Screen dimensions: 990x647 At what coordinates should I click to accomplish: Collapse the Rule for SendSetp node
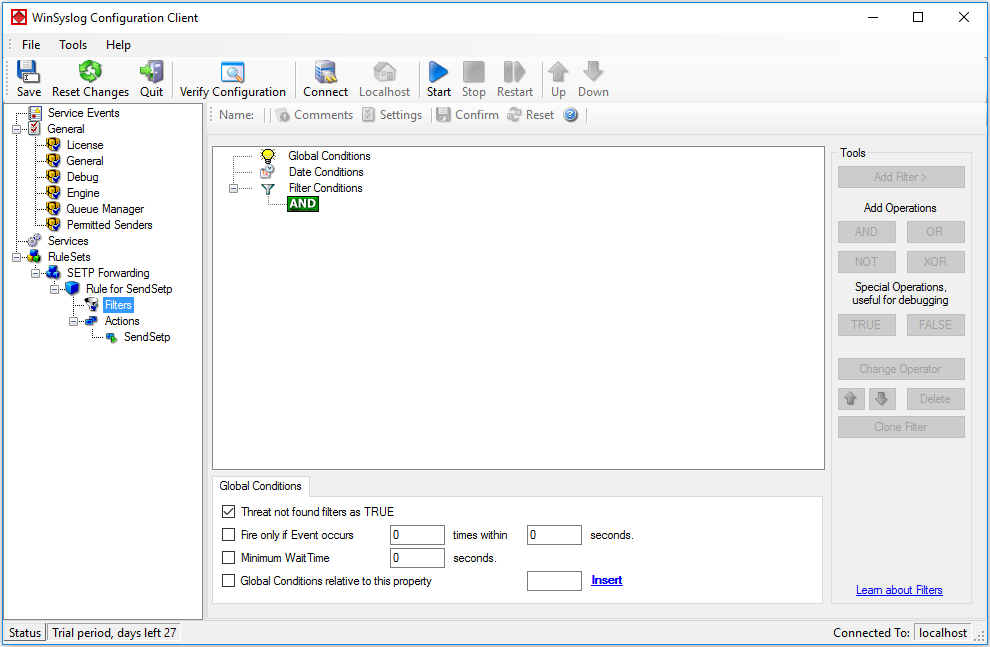pyautogui.click(x=54, y=289)
